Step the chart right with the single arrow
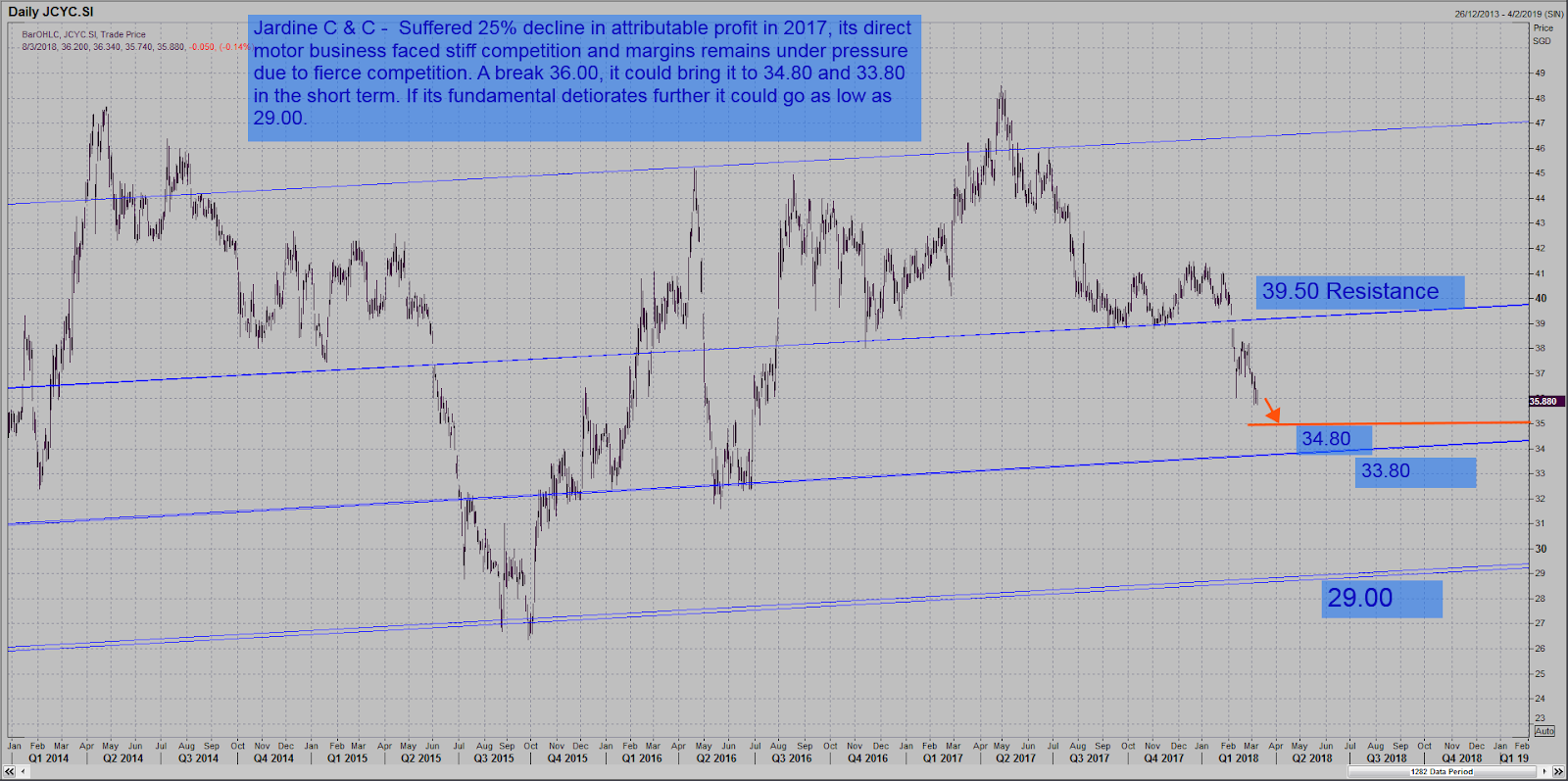 1544,771
